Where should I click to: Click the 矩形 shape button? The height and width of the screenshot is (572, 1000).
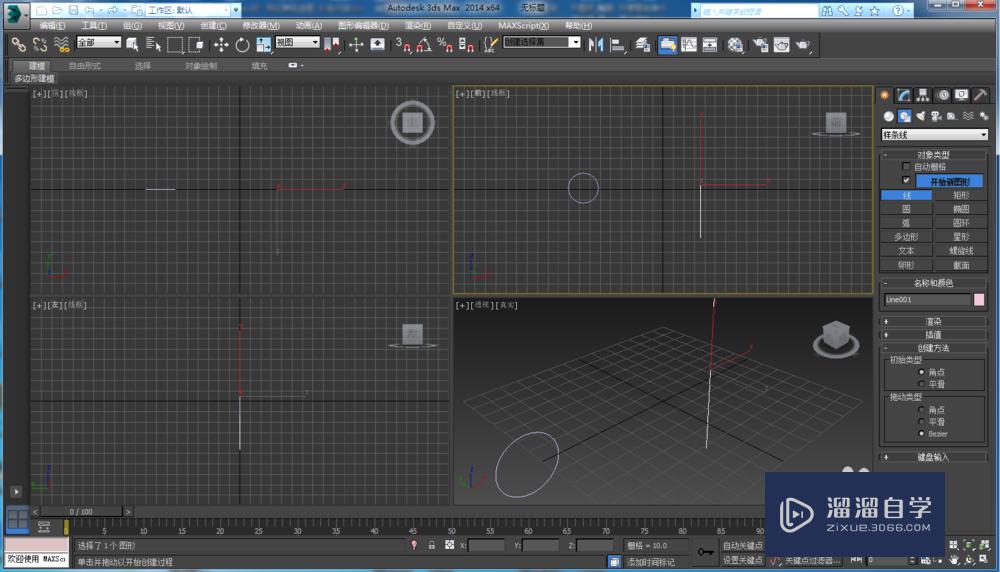961,196
